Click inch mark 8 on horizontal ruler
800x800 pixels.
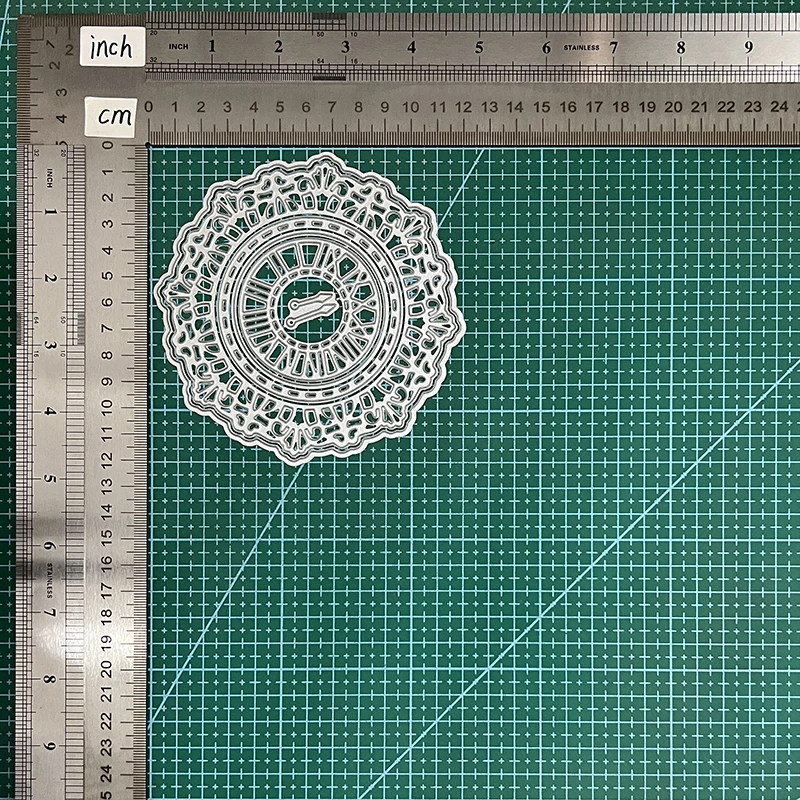point(681,47)
